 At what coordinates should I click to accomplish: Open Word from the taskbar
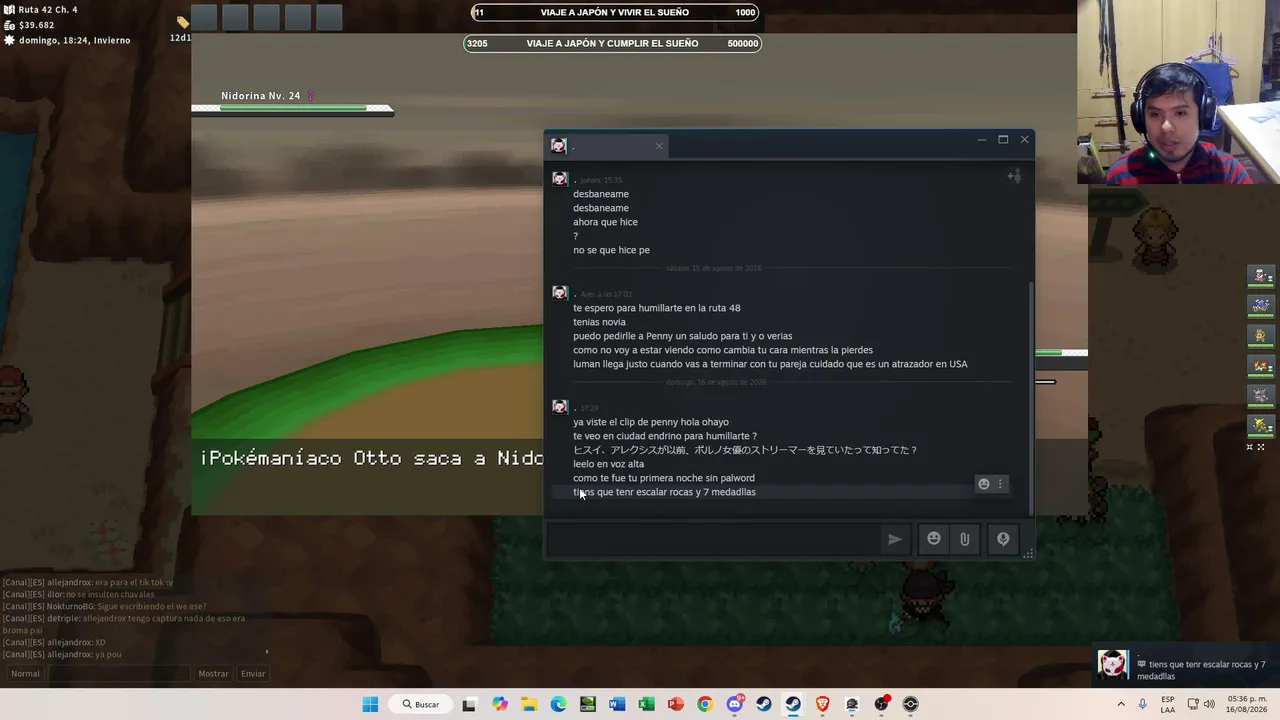pyautogui.click(x=617, y=704)
